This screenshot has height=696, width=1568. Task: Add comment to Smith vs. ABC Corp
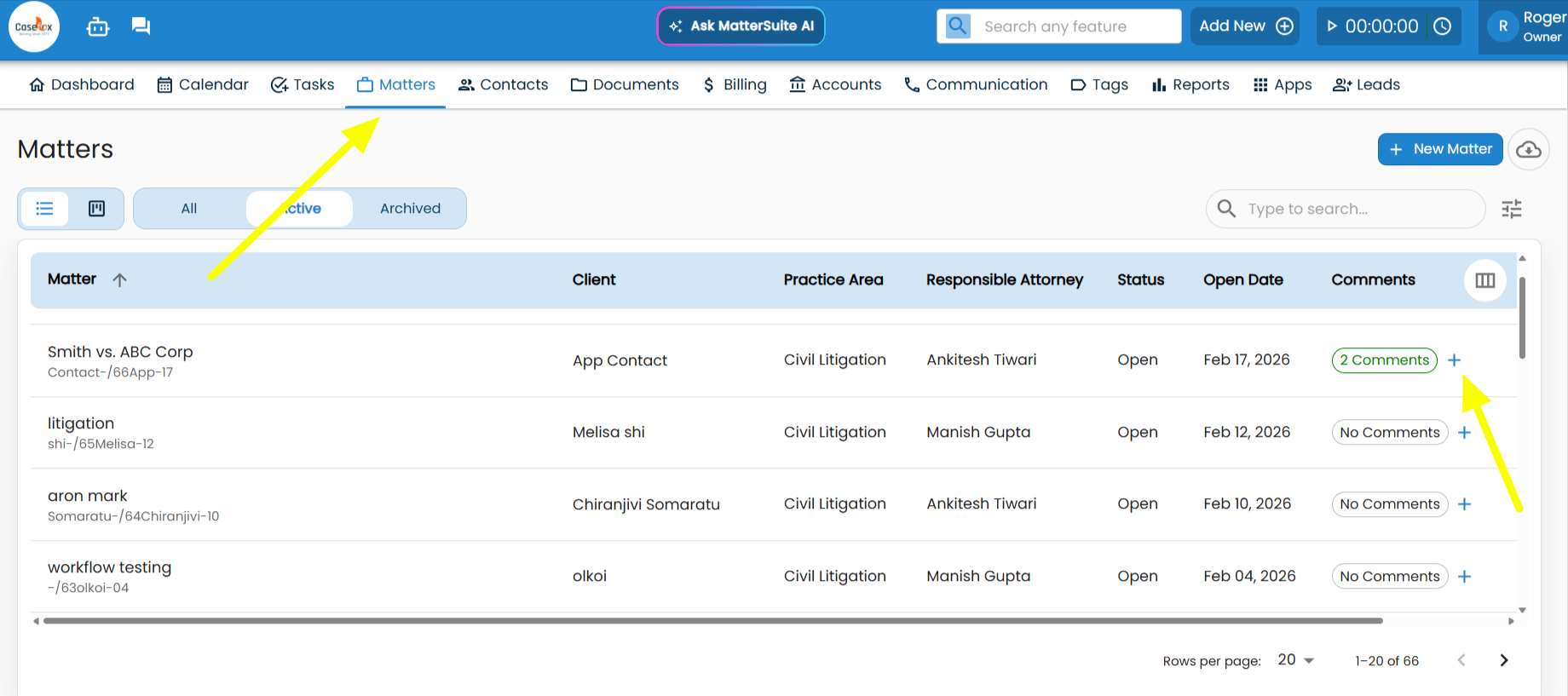(1455, 360)
